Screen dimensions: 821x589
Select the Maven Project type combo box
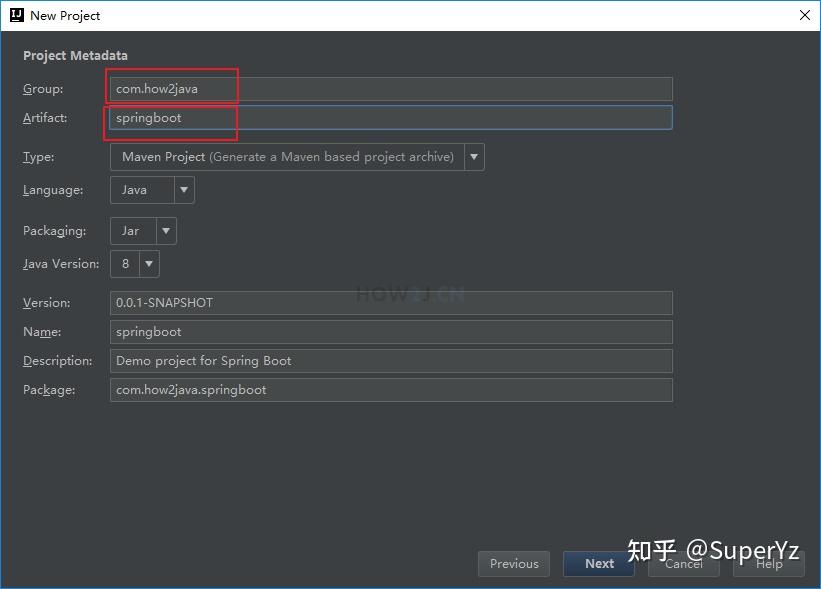pyautogui.click(x=297, y=157)
